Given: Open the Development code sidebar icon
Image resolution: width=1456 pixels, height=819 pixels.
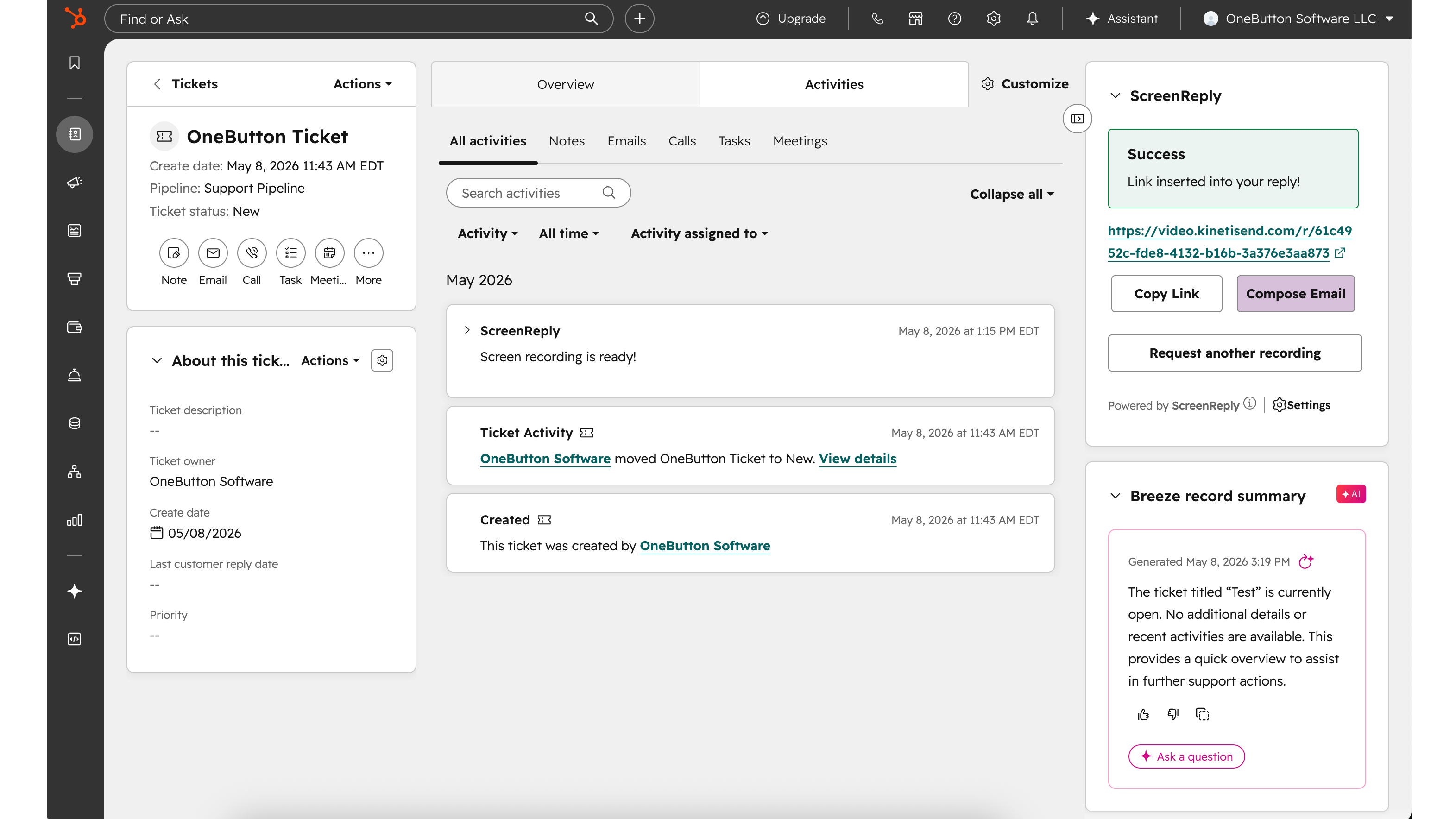Looking at the screenshot, I should tap(74, 639).
